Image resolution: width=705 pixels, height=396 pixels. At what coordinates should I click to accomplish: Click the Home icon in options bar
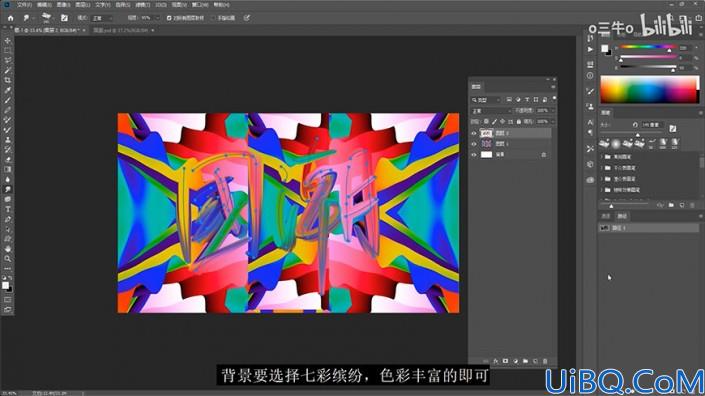(x=11, y=18)
